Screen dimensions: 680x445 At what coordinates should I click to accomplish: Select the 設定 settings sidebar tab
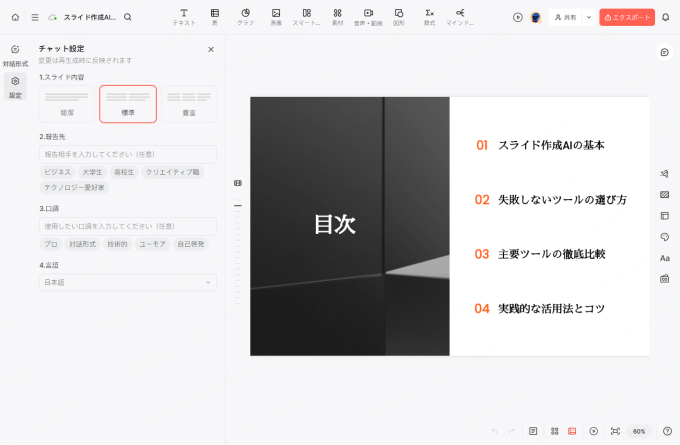click(x=15, y=86)
